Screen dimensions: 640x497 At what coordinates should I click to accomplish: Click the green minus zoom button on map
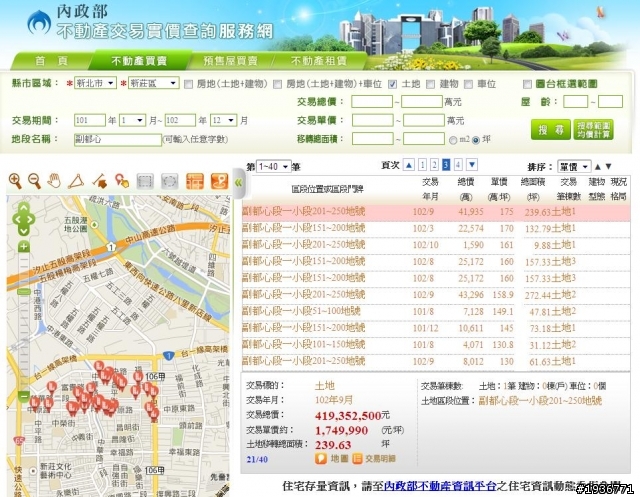pyautogui.click(x=24, y=396)
